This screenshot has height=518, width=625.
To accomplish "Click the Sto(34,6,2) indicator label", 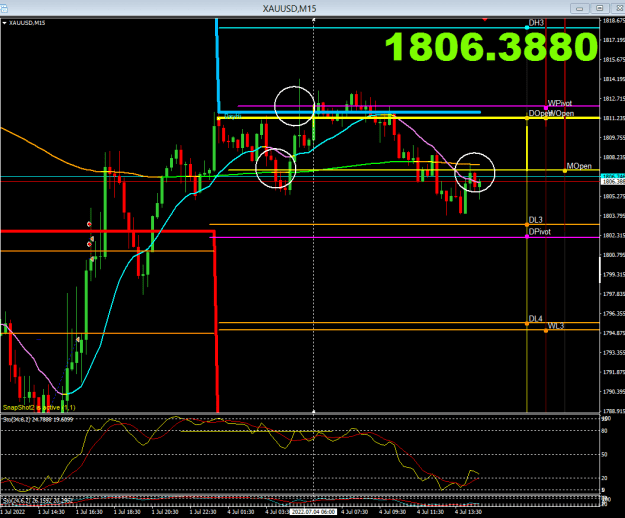I will 38,420.
